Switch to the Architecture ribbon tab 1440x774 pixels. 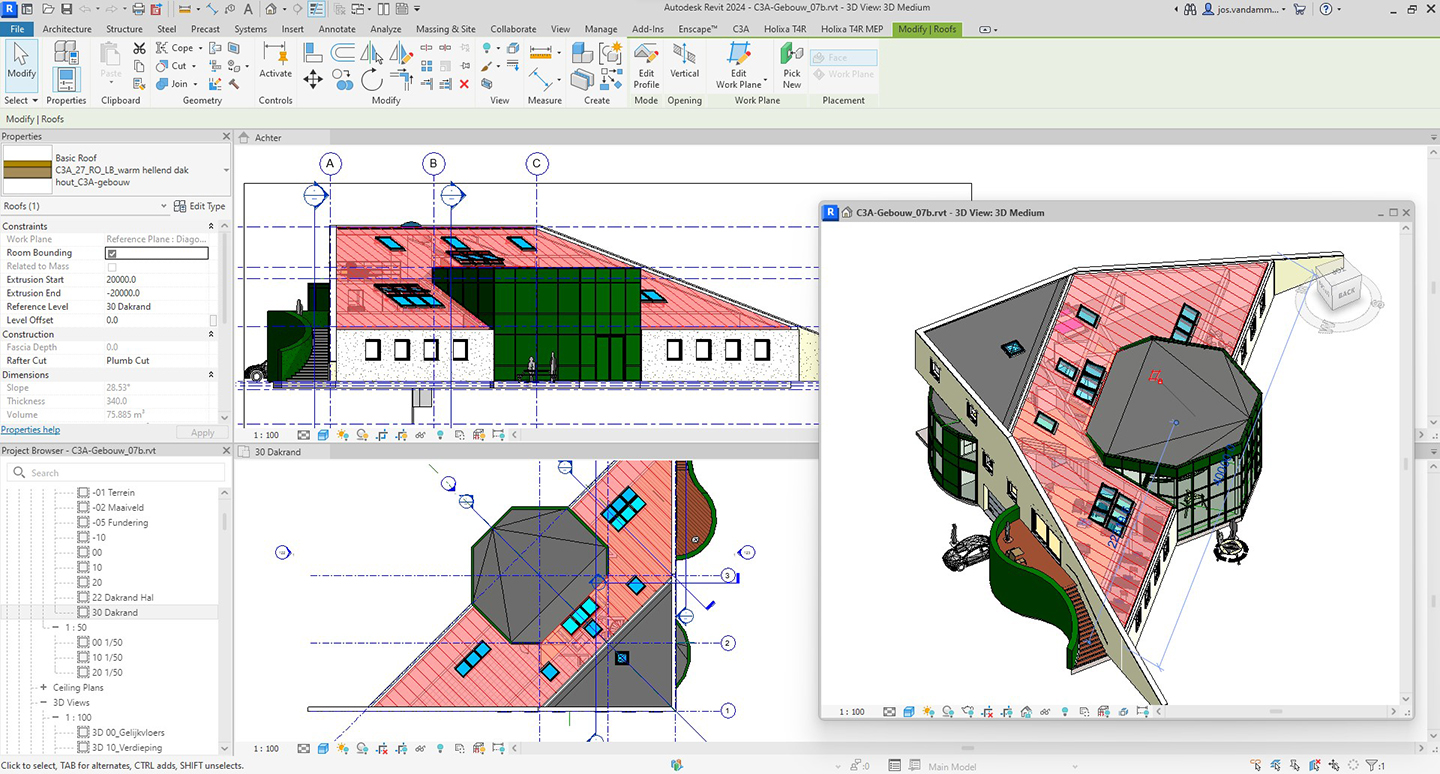click(x=67, y=29)
